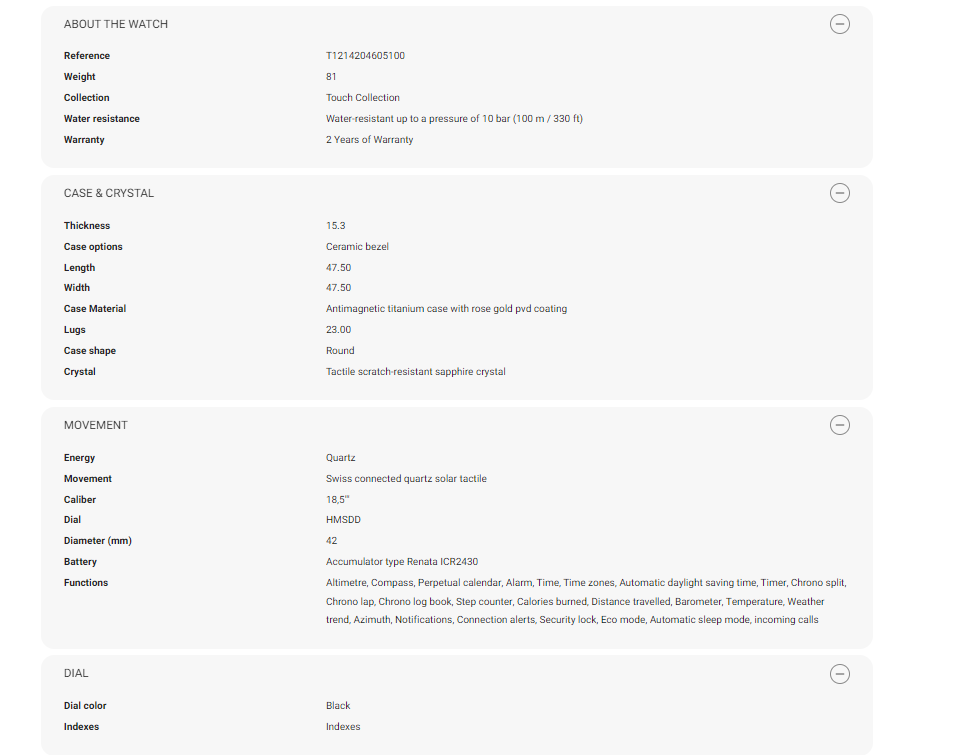Viewport: 971px width, 755px height.
Task: Click the Black dial color value
Action: pos(338,706)
